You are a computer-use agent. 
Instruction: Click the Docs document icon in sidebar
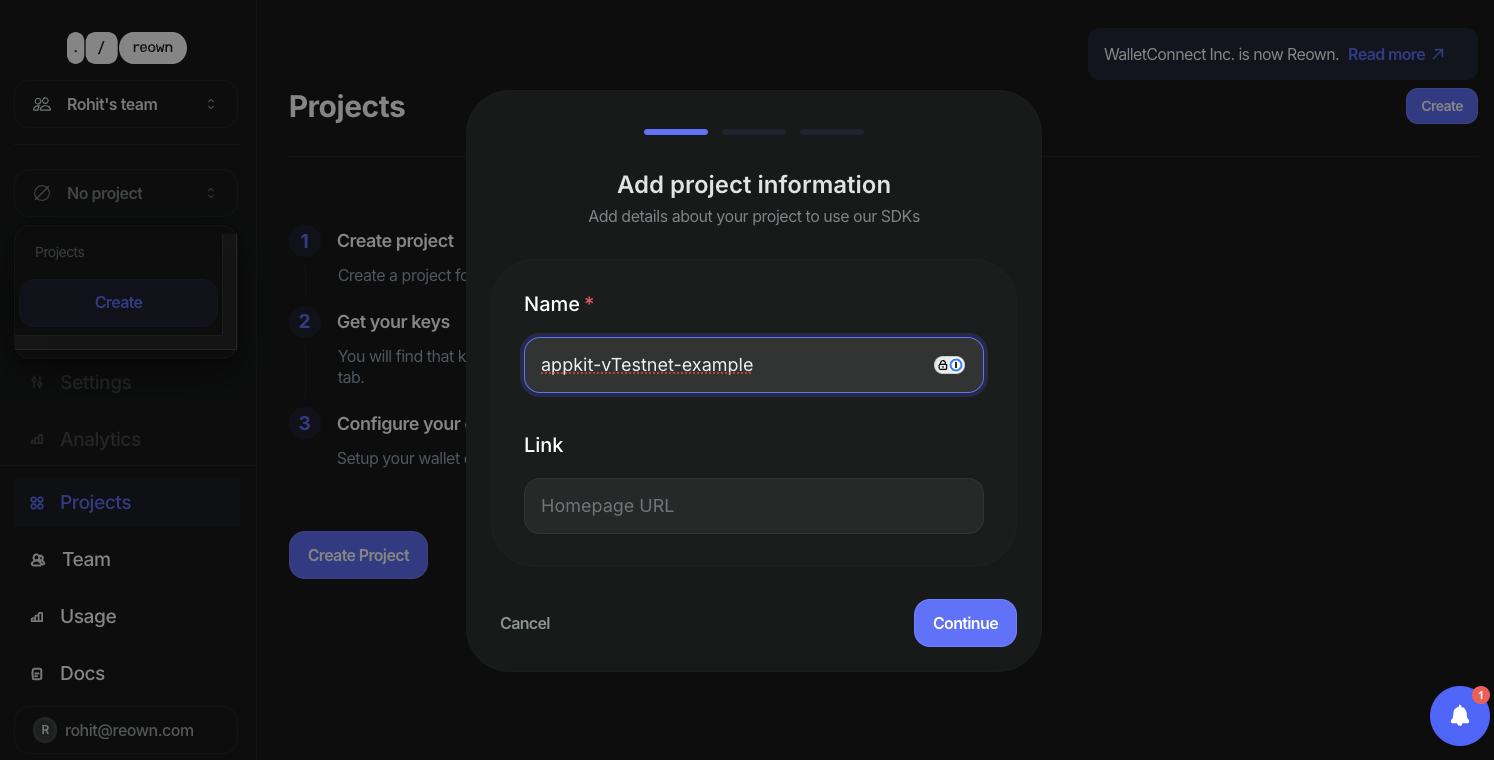point(37,674)
